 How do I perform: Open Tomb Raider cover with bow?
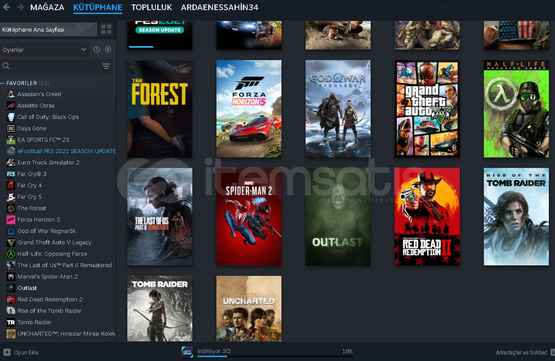click(160, 309)
